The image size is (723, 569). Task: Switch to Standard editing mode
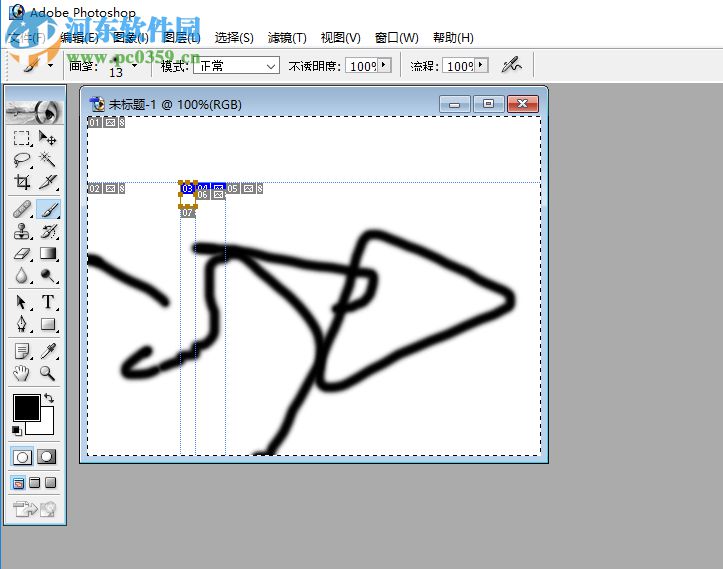[22, 457]
